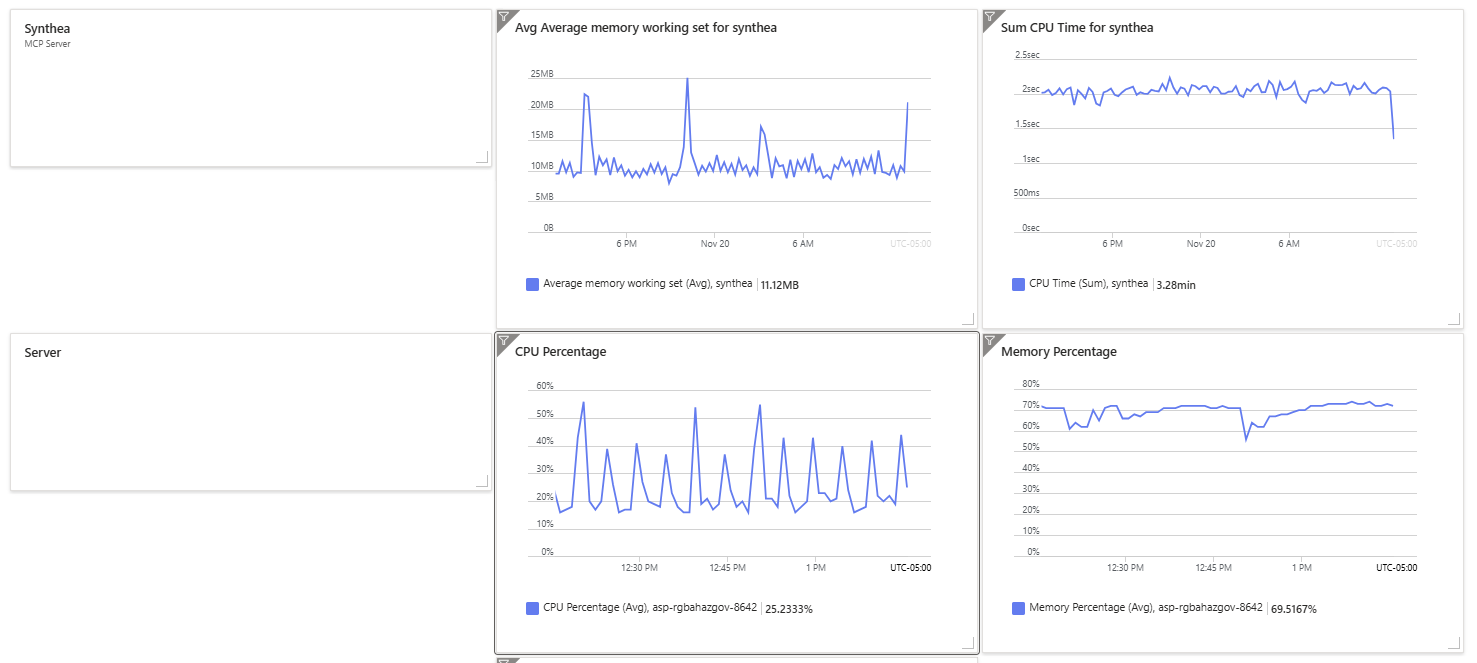
Task: Click "1 PM" on the Memory Percentage time axis
Action: (1301, 568)
